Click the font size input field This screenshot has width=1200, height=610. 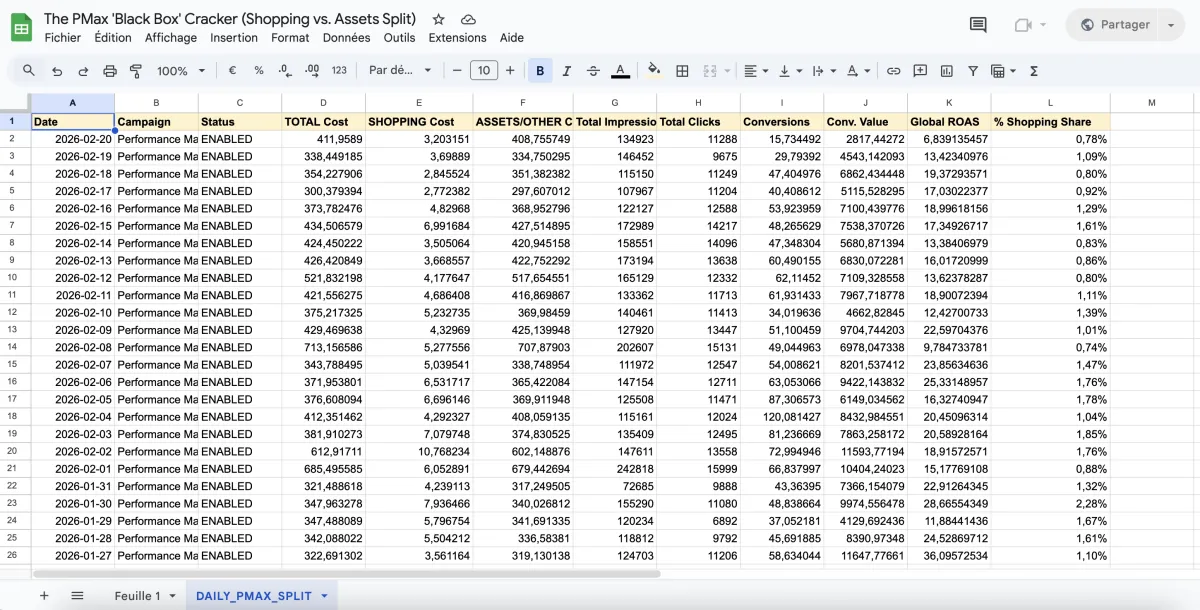click(x=484, y=71)
